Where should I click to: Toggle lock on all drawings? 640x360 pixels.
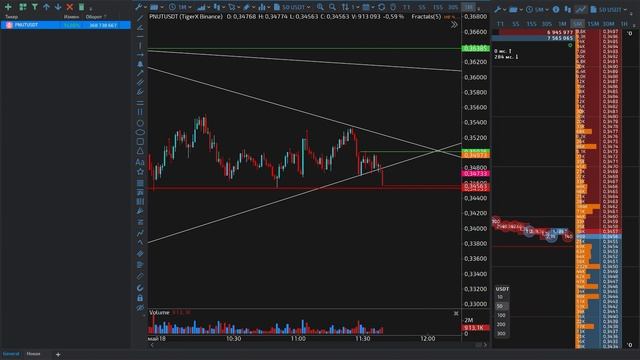(140, 298)
